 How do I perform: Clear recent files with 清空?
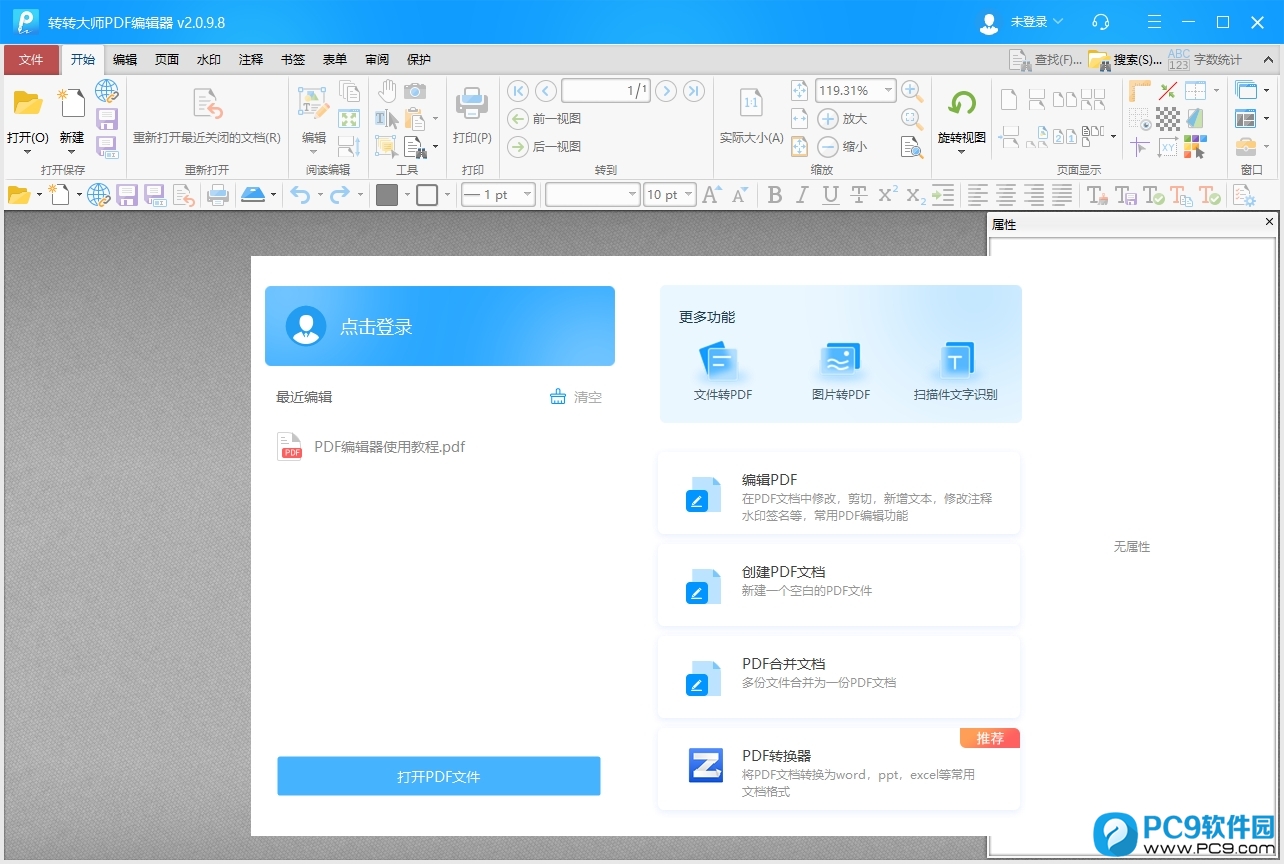pyautogui.click(x=576, y=397)
